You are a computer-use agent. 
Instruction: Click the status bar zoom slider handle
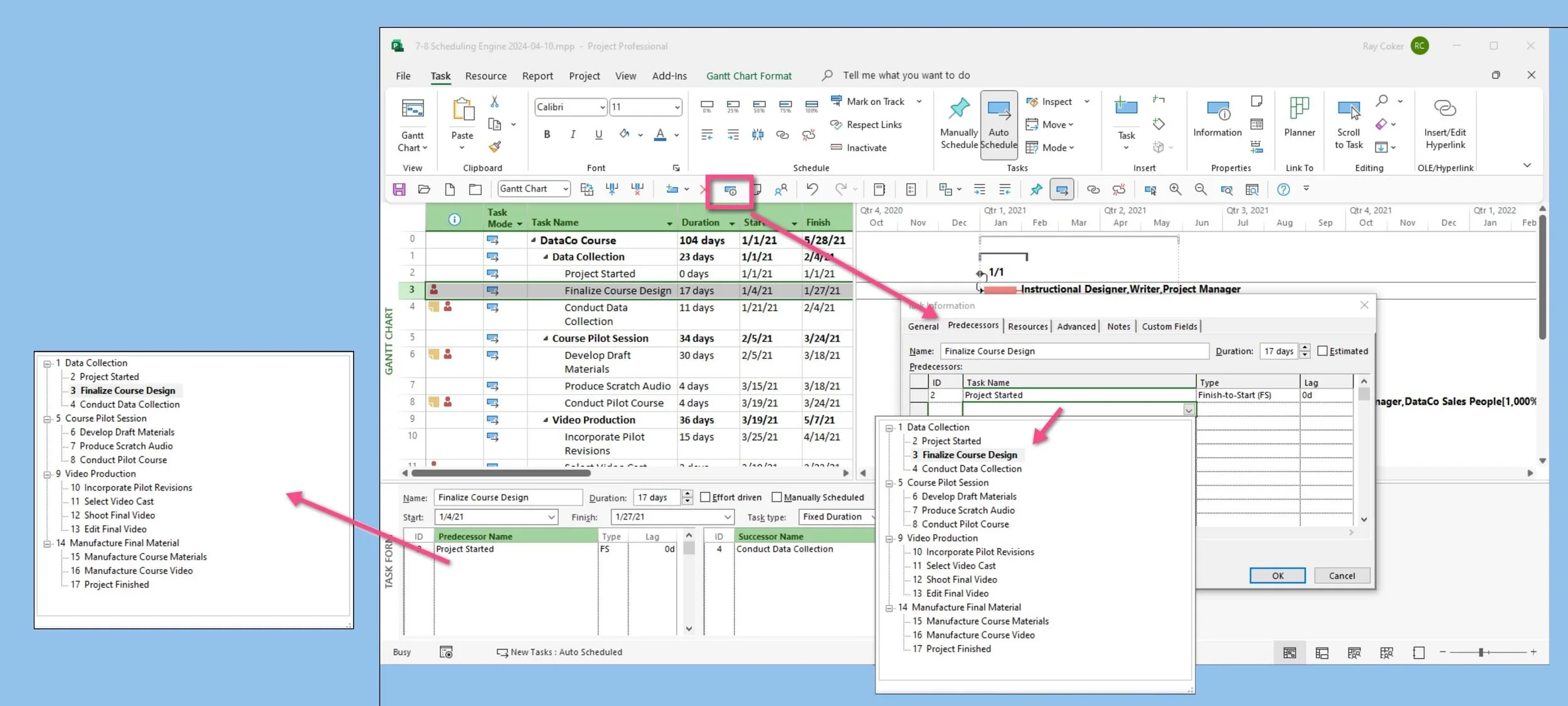pyautogui.click(x=1481, y=653)
